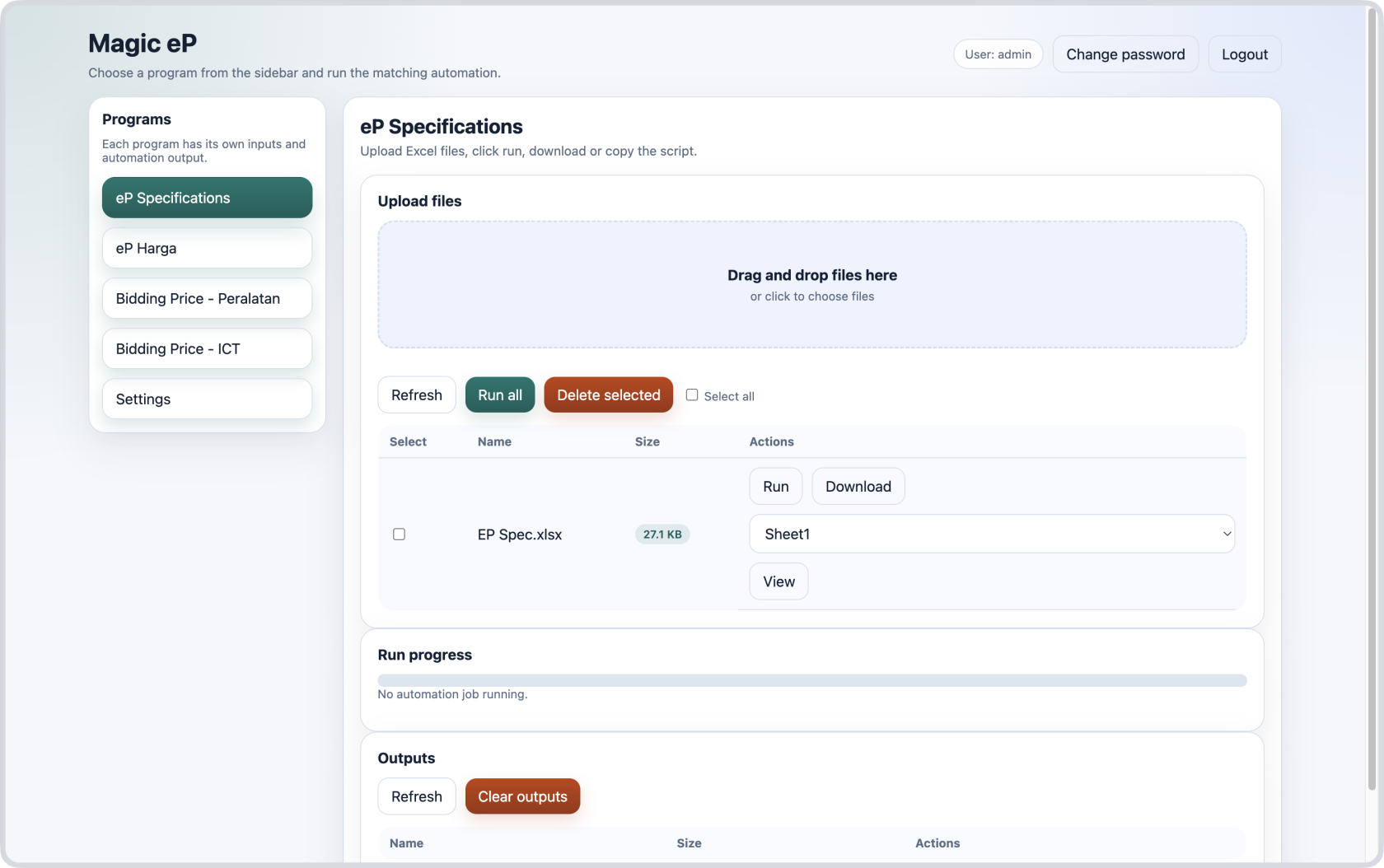
Task: Click the EP Spec.xlsx file name
Action: 520,534
